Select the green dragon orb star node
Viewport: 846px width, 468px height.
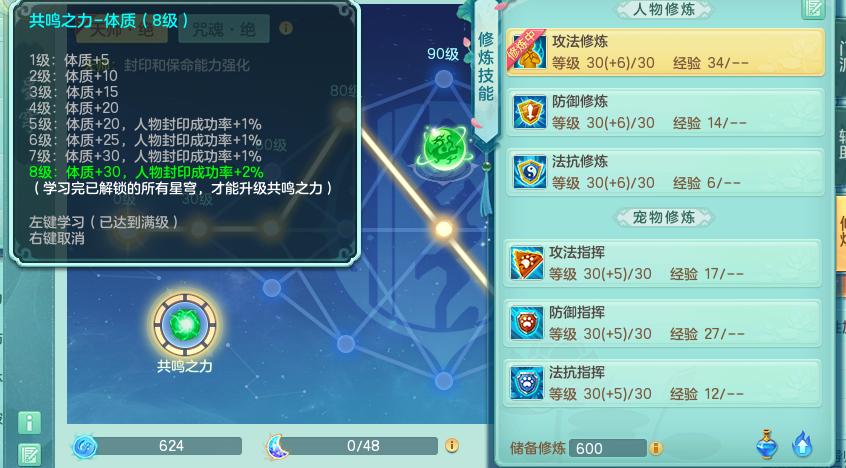tap(444, 147)
